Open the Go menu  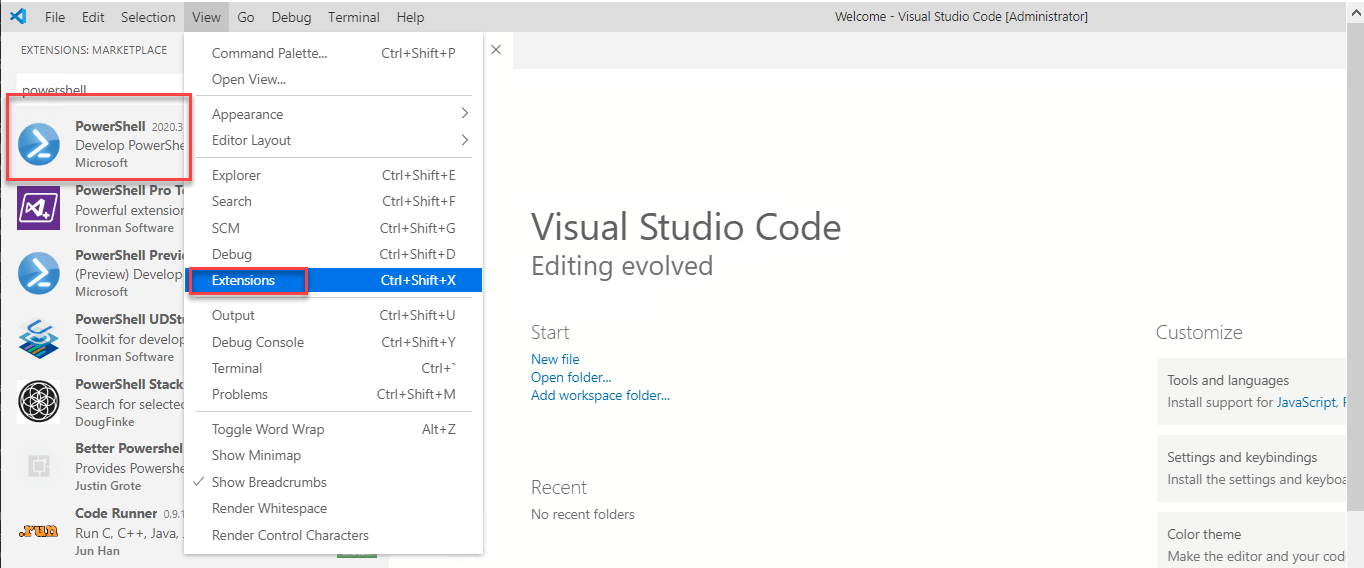coord(246,17)
